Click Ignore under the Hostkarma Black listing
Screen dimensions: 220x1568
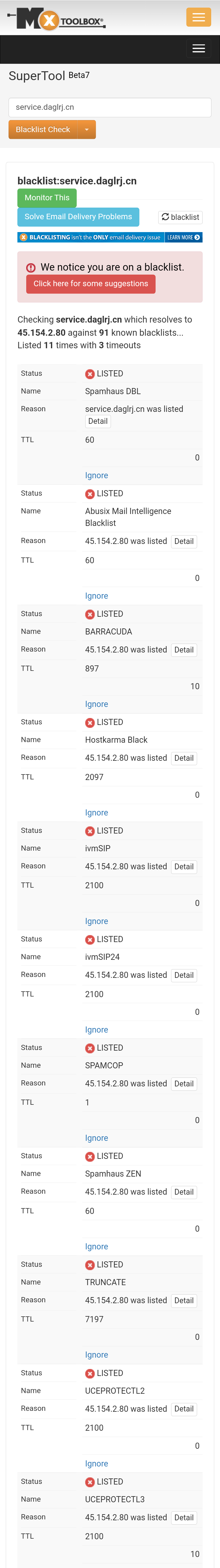(97, 813)
